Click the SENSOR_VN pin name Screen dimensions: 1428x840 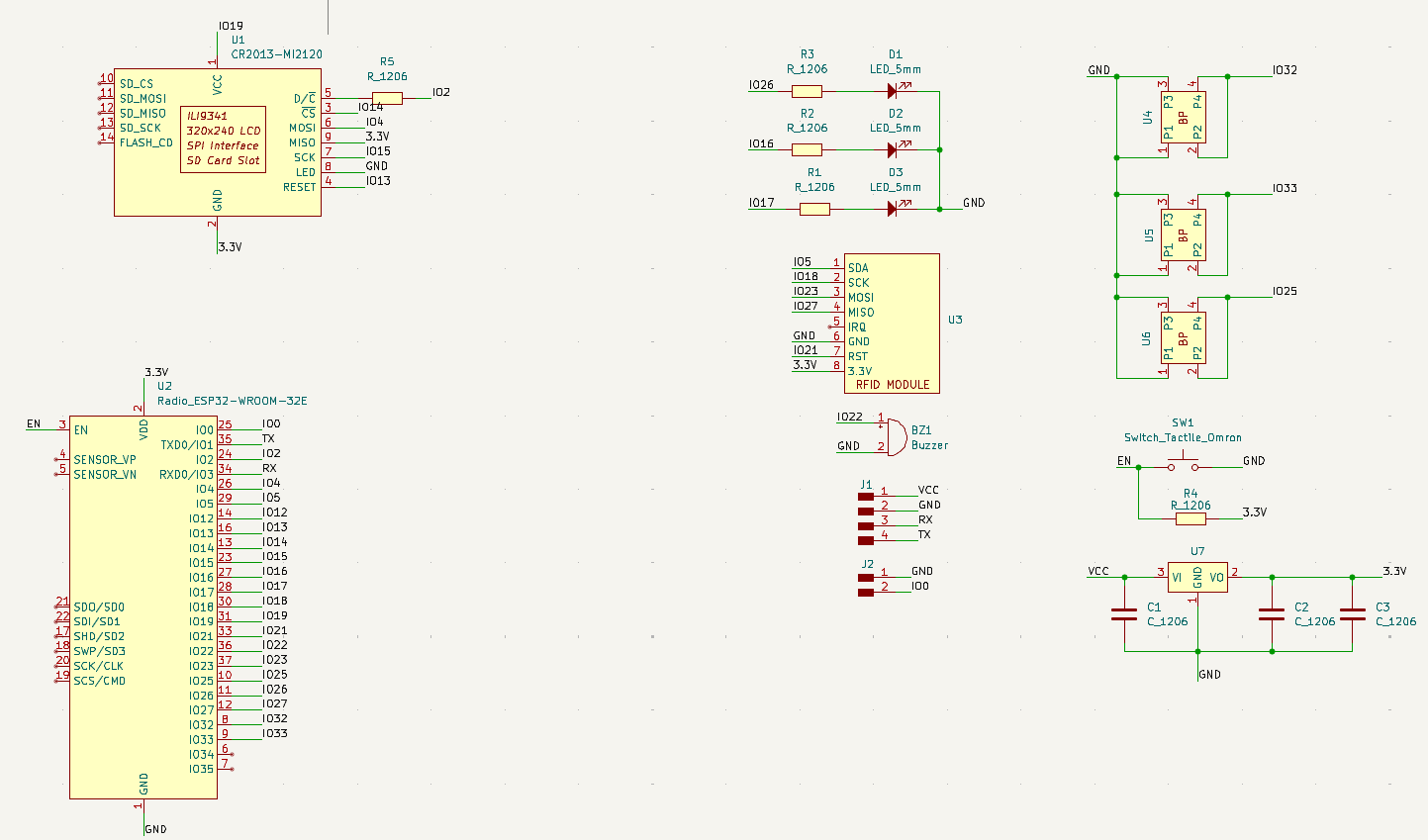click(105, 475)
